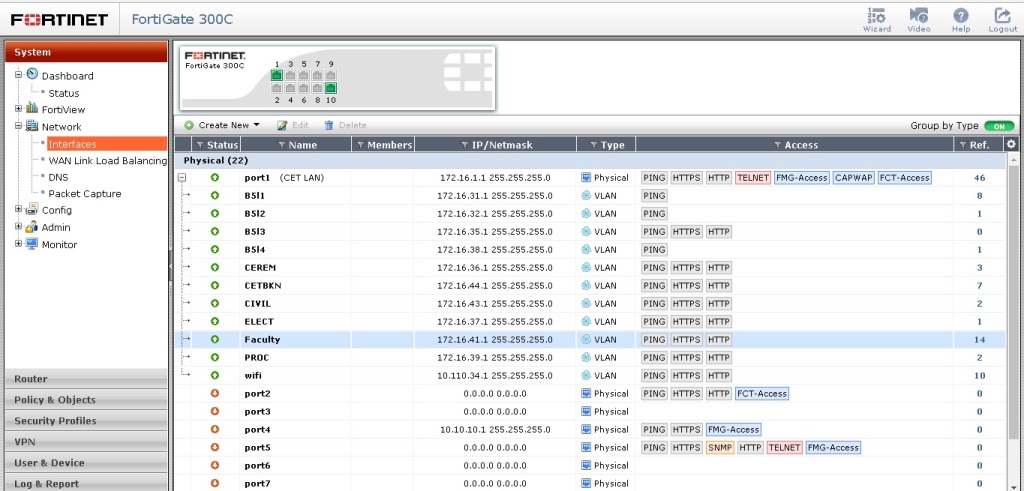This screenshot has height=491, width=1024.
Task: Click the sidebar collapse handle
Action: tap(170, 266)
